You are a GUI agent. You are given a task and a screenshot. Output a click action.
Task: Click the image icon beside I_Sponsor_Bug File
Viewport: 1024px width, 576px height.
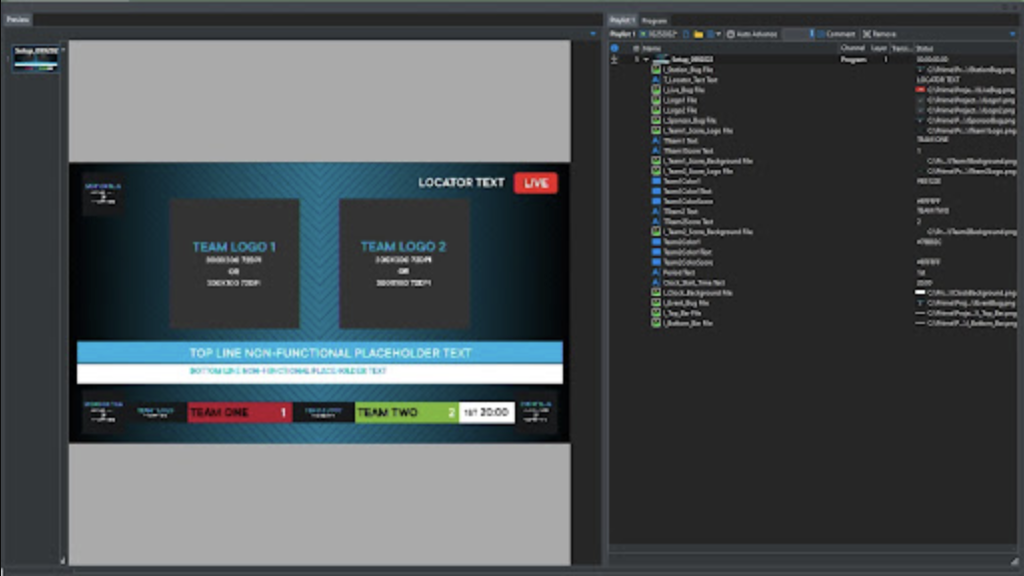click(x=656, y=120)
